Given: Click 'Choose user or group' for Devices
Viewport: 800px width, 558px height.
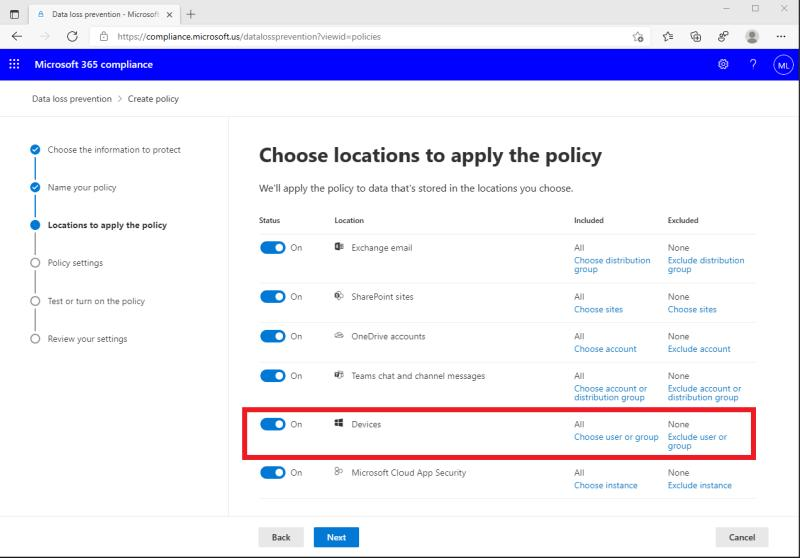Looking at the screenshot, I should (x=616, y=437).
